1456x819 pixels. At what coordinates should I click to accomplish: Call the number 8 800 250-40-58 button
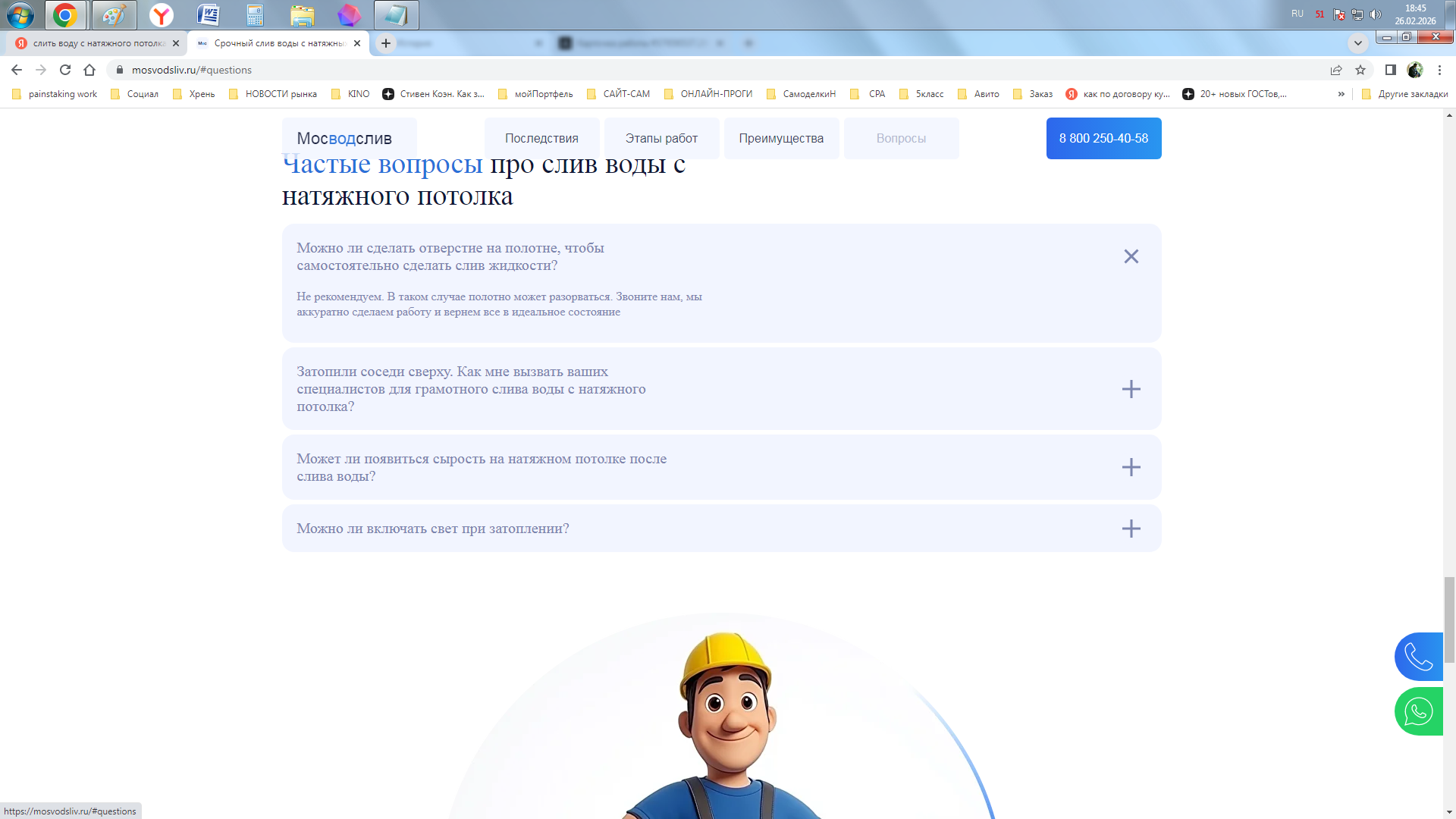click(1103, 138)
